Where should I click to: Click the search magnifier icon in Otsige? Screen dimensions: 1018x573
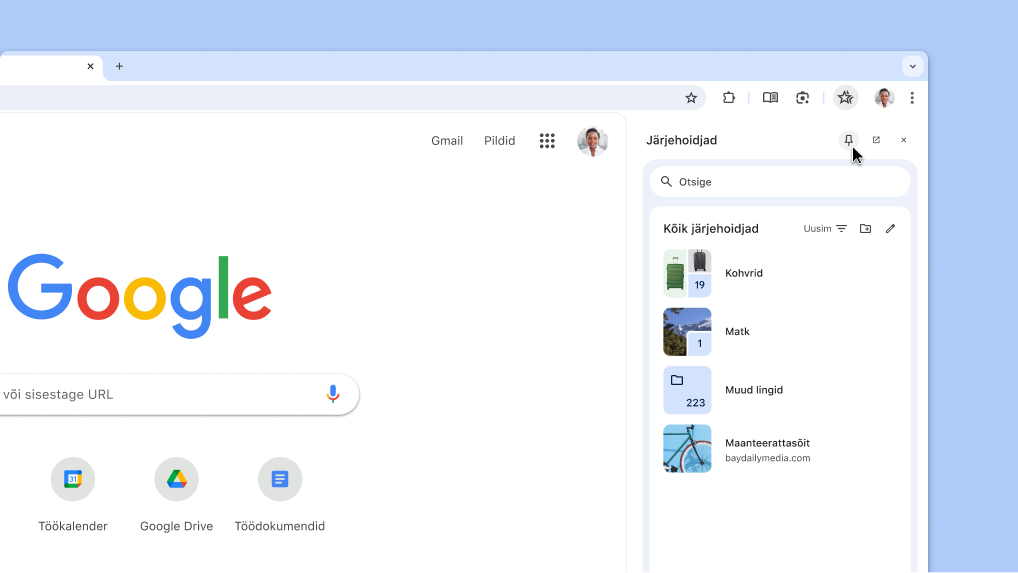pos(666,182)
